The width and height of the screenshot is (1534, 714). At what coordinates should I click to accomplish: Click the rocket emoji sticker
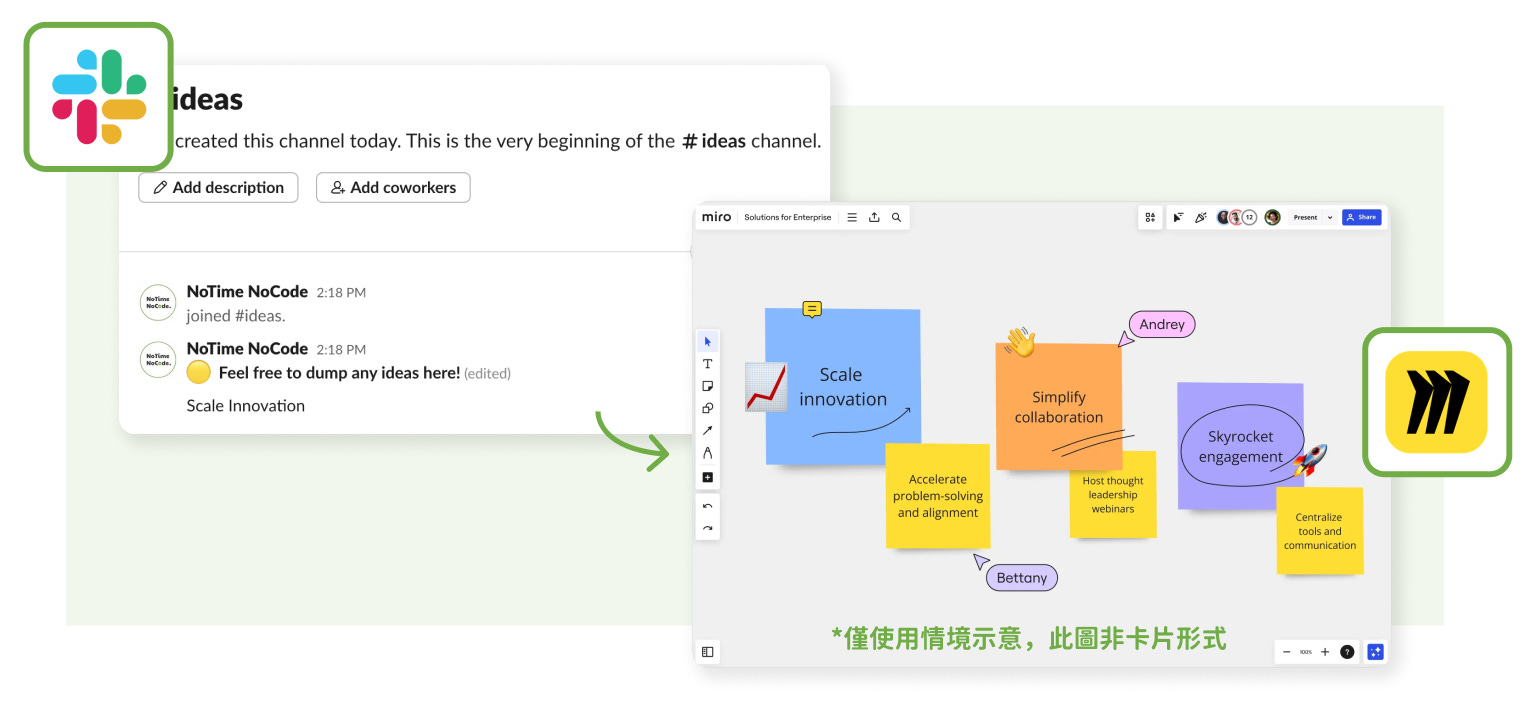click(x=1309, y=462)
